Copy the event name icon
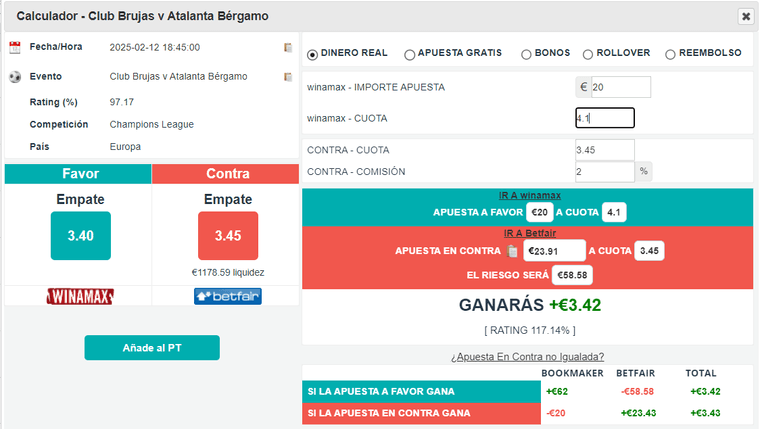Image resolution: width=760 pixels, height=429 pixels. (288, 77)
